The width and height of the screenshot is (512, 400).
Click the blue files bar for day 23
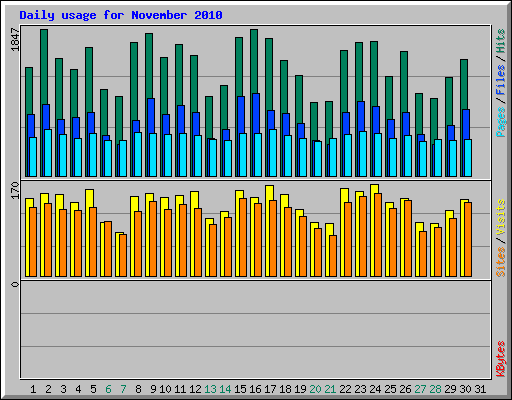pyautogui.click(x=360, y=116)
